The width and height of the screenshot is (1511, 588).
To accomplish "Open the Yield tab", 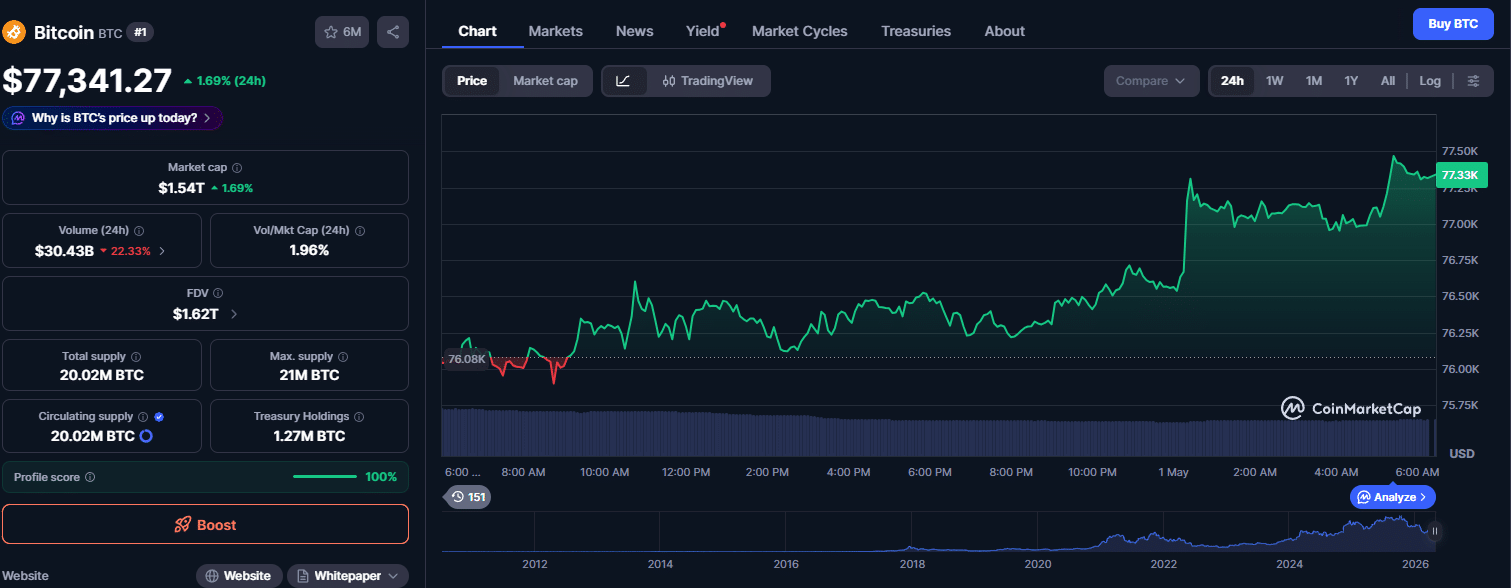I will coord(703,31).
